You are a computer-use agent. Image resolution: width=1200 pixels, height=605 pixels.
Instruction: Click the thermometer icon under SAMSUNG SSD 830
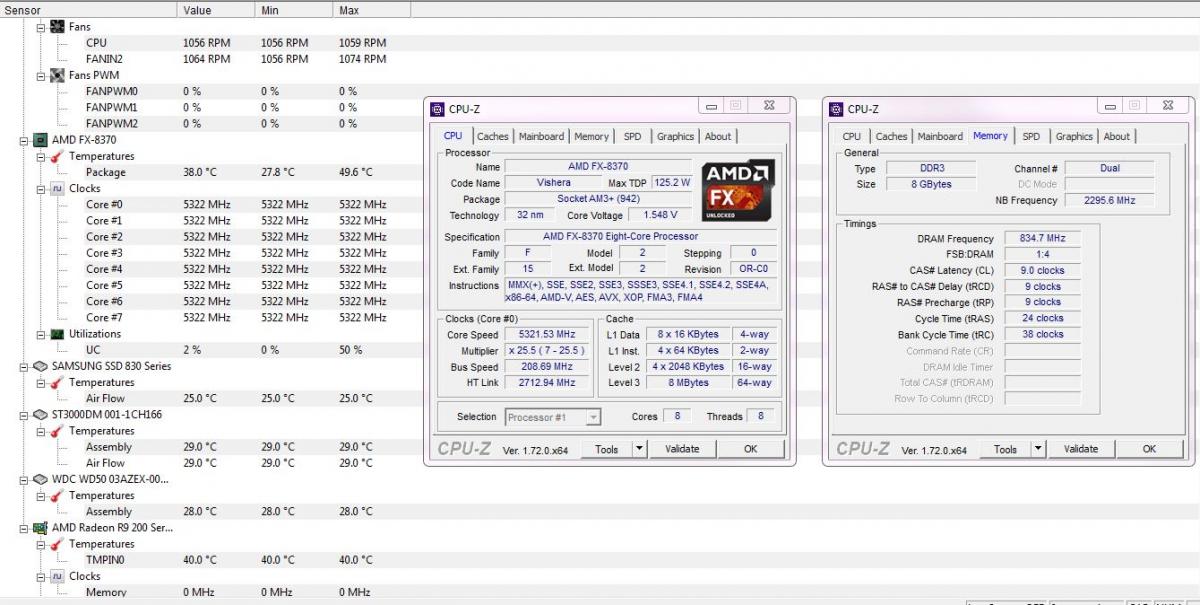(x=57, y=382)
